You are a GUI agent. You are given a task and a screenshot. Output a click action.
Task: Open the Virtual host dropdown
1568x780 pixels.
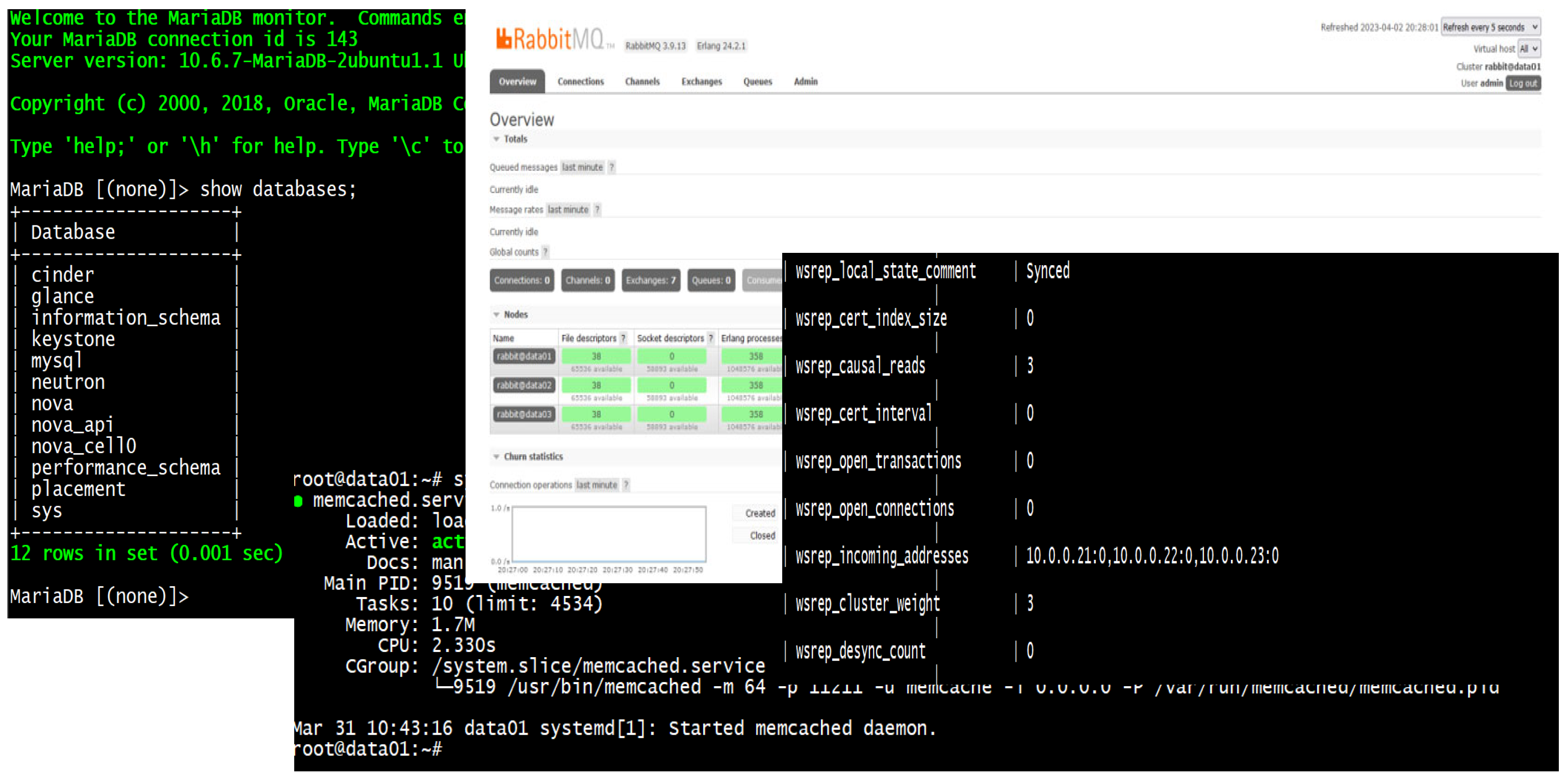(x=1528, y=48)
